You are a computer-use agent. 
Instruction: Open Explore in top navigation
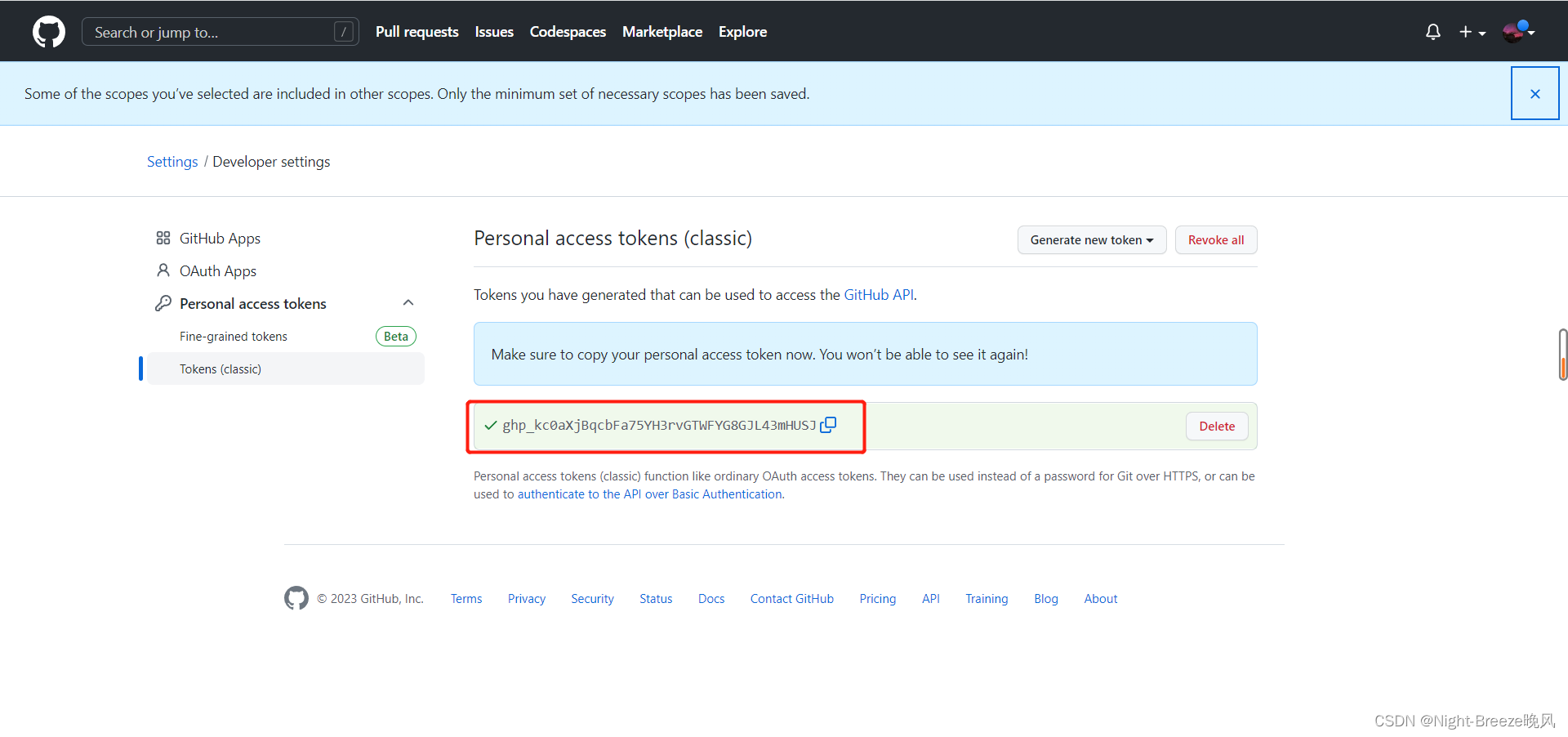[742, 32]
